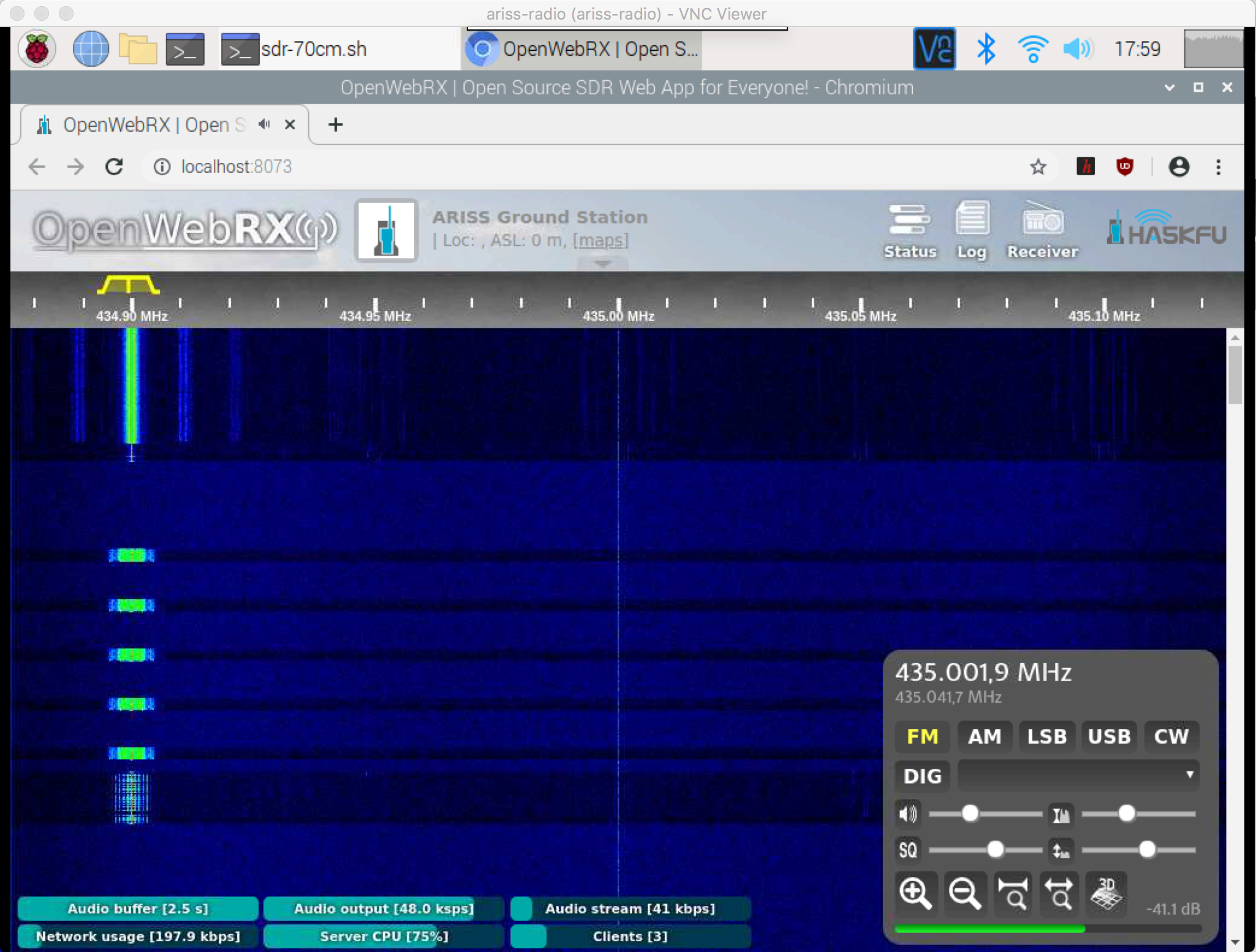Click the SQ auto squelch button

[x=908, y=850]
